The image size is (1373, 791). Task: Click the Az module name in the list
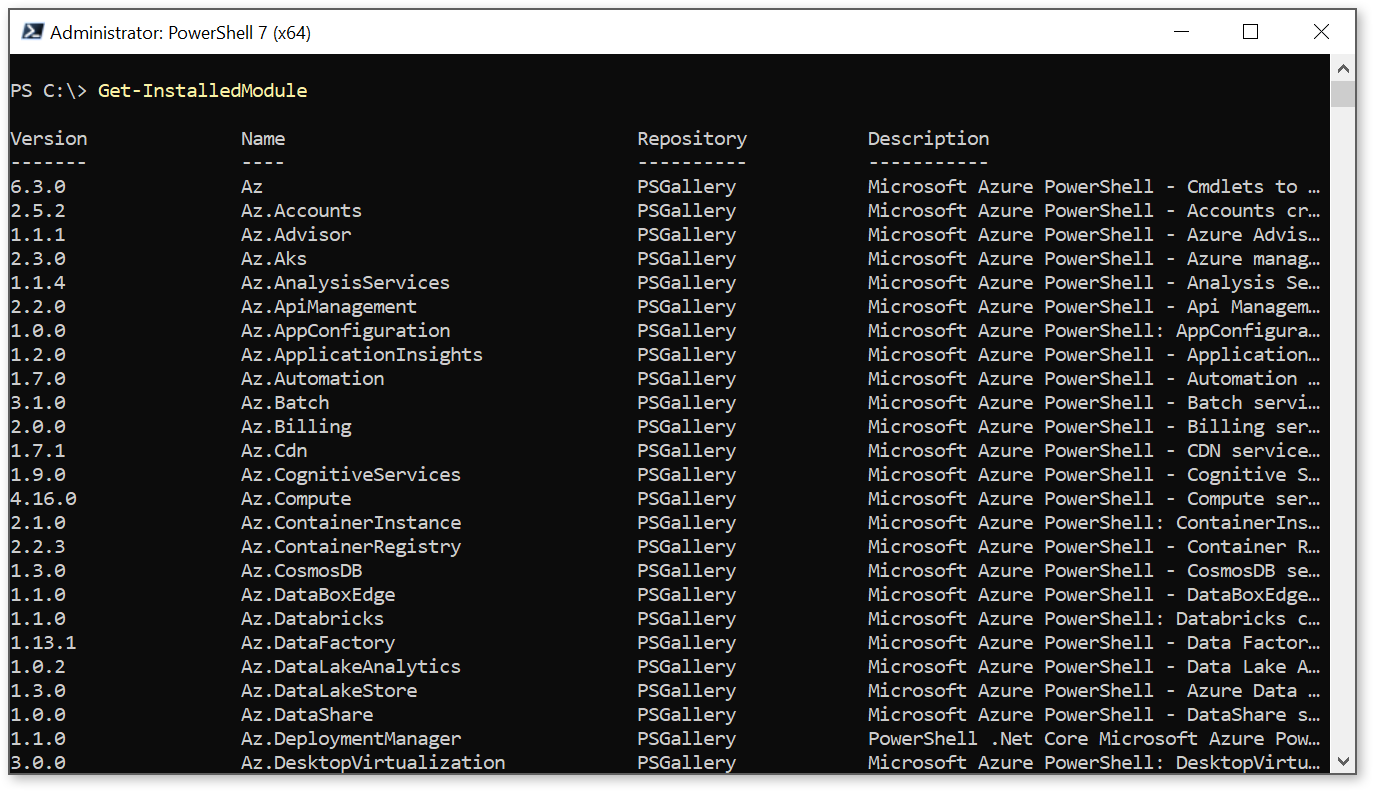251,186
